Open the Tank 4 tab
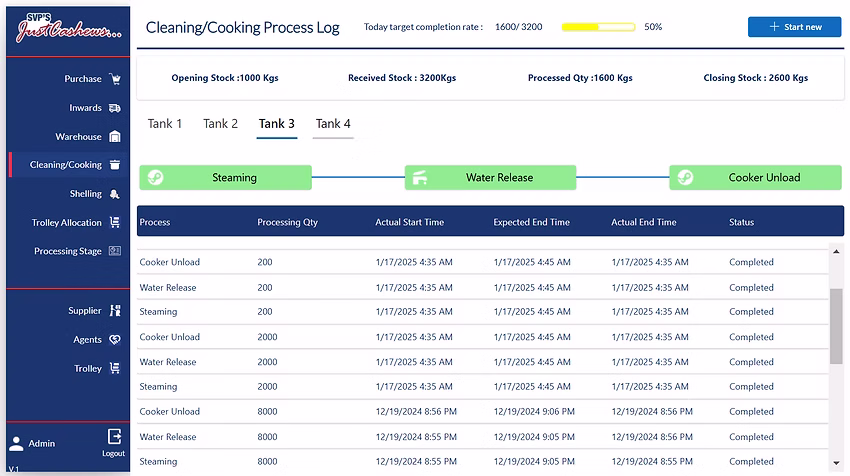Screen dimensions: 850x476 333,124
